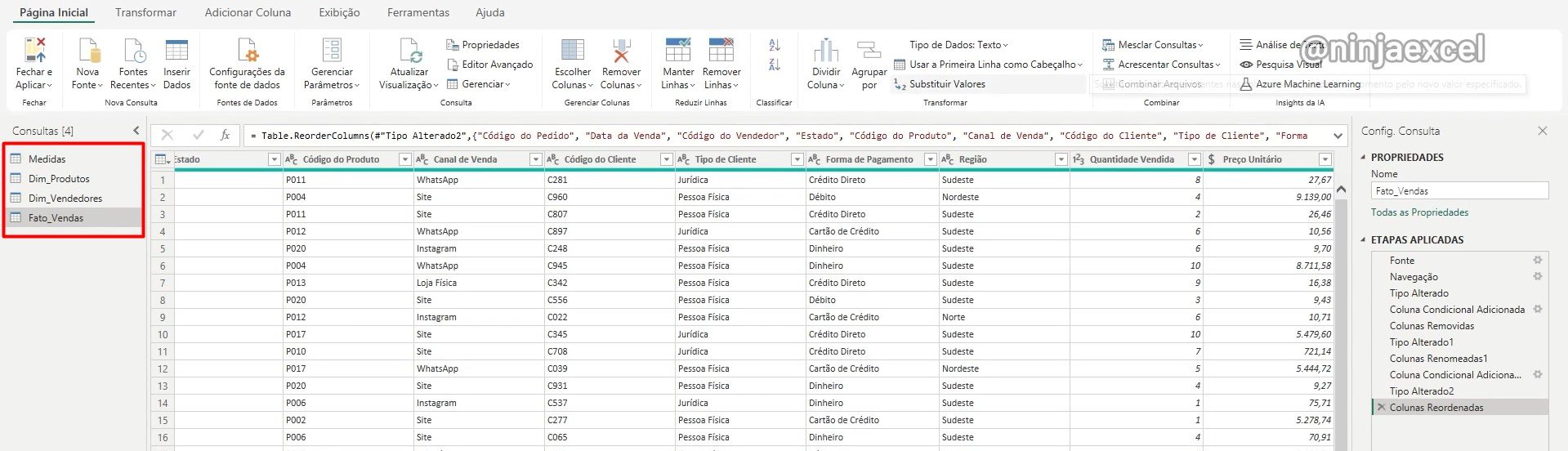
Task: Open filter dropdown for Quantidade Vendida
Action: click(x=1194, y=159)
